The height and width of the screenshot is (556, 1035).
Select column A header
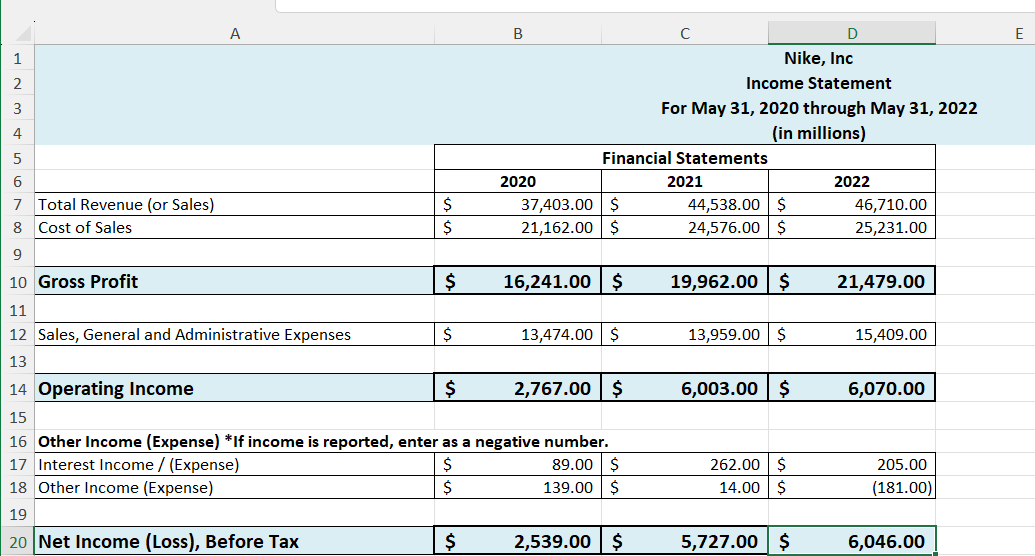coord(234,34)
